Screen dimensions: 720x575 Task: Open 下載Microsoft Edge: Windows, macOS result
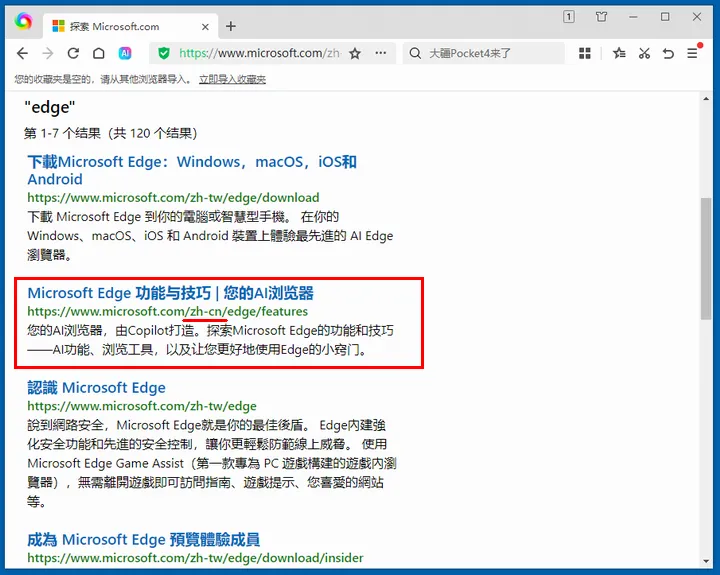tap(192, 170)
